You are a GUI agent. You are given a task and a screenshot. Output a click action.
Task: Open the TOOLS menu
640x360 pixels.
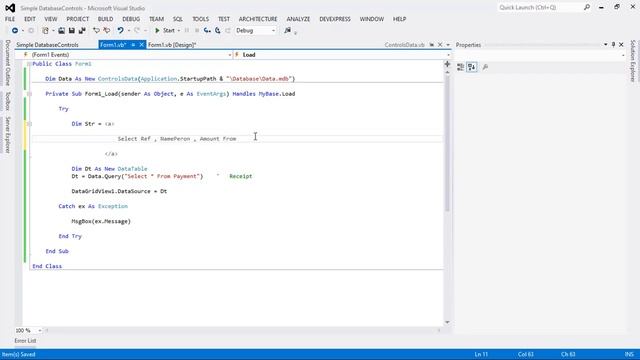coord(200,19)
